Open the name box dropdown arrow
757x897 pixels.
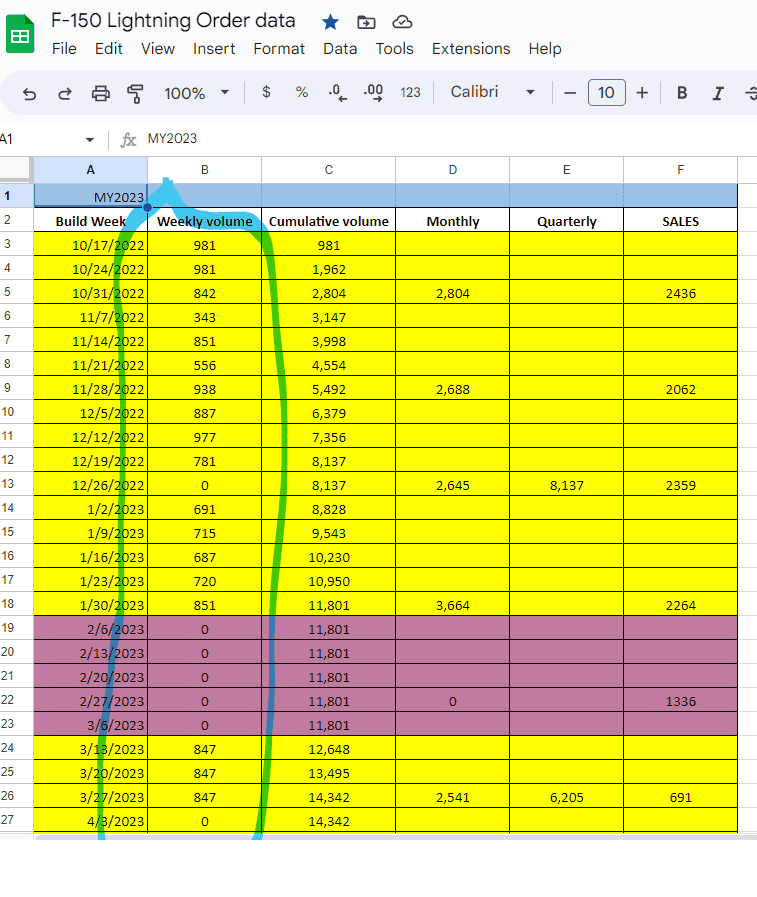click(x=90, y=140)
